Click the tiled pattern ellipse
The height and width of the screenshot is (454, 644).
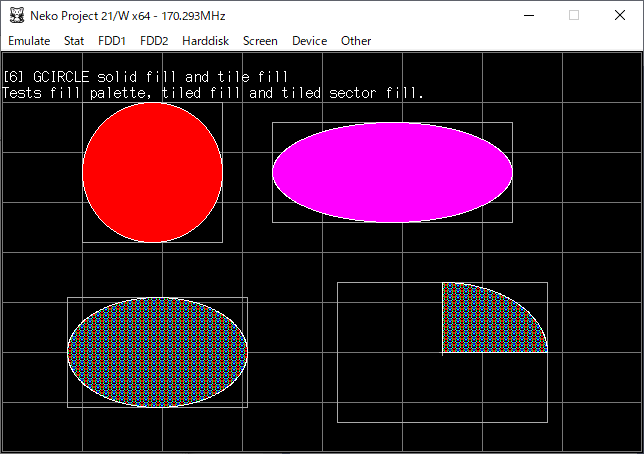pyautogui.click(x=157, y=353)
